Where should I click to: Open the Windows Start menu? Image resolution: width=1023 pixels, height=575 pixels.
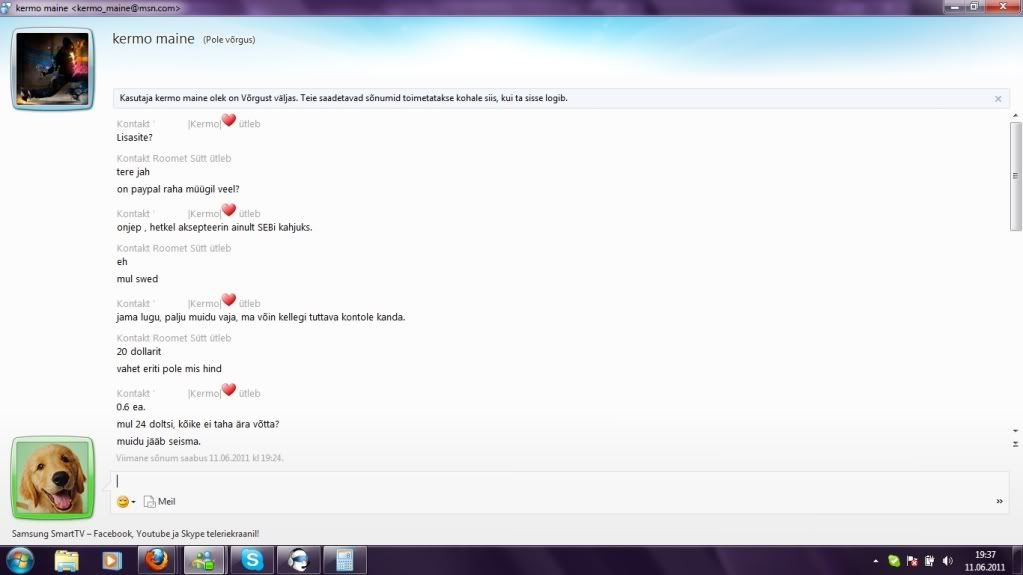(x=20, y=560)
